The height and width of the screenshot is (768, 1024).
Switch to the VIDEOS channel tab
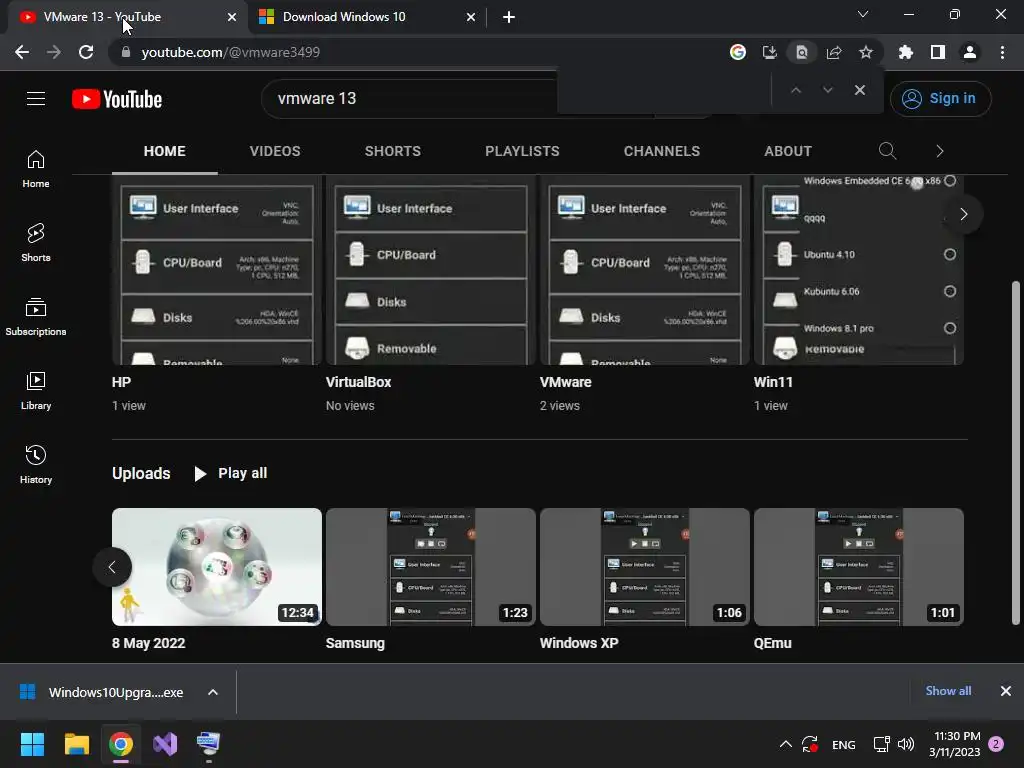tap(275, 151)
